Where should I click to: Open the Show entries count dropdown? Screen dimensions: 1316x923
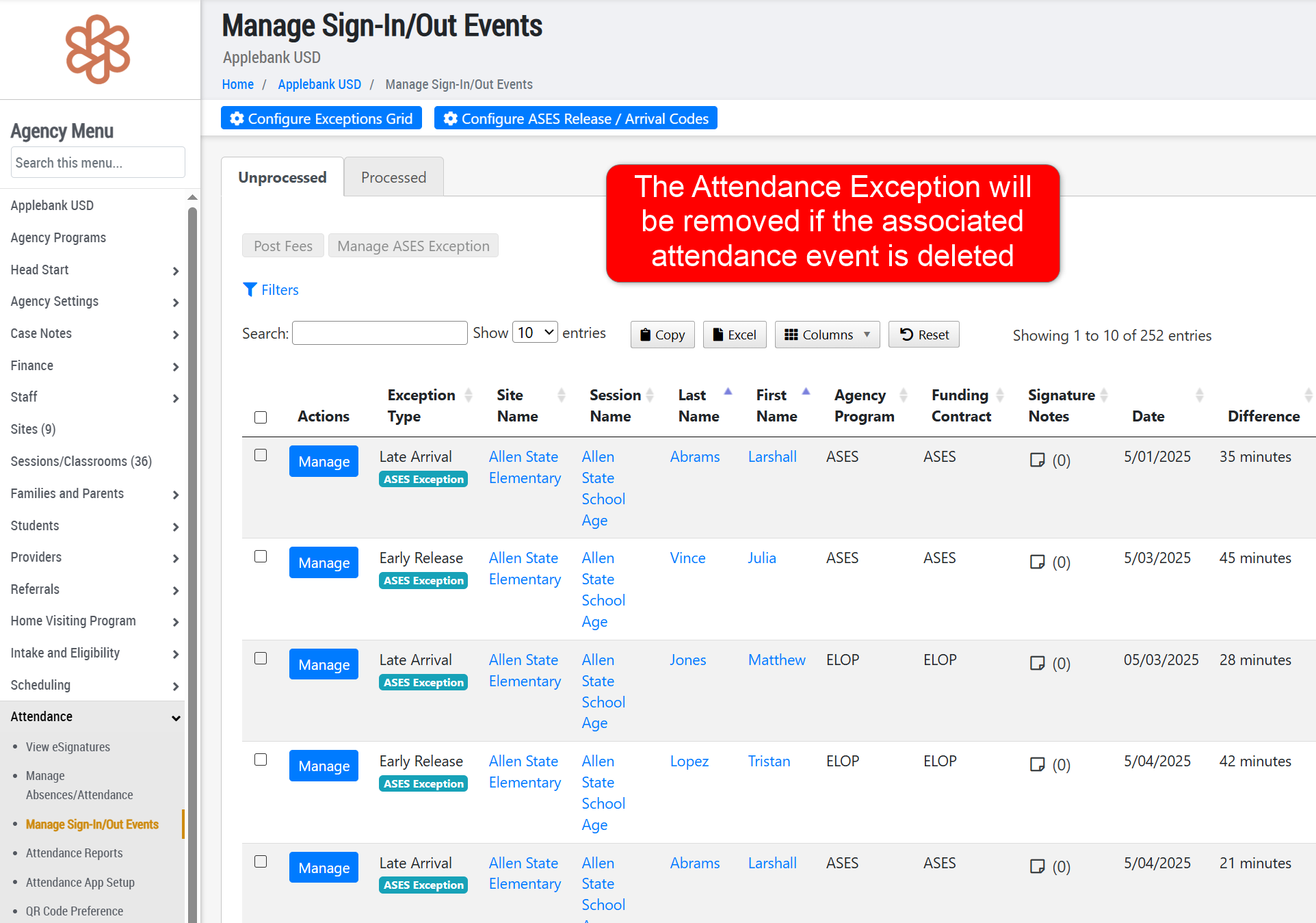click(535, 333)
